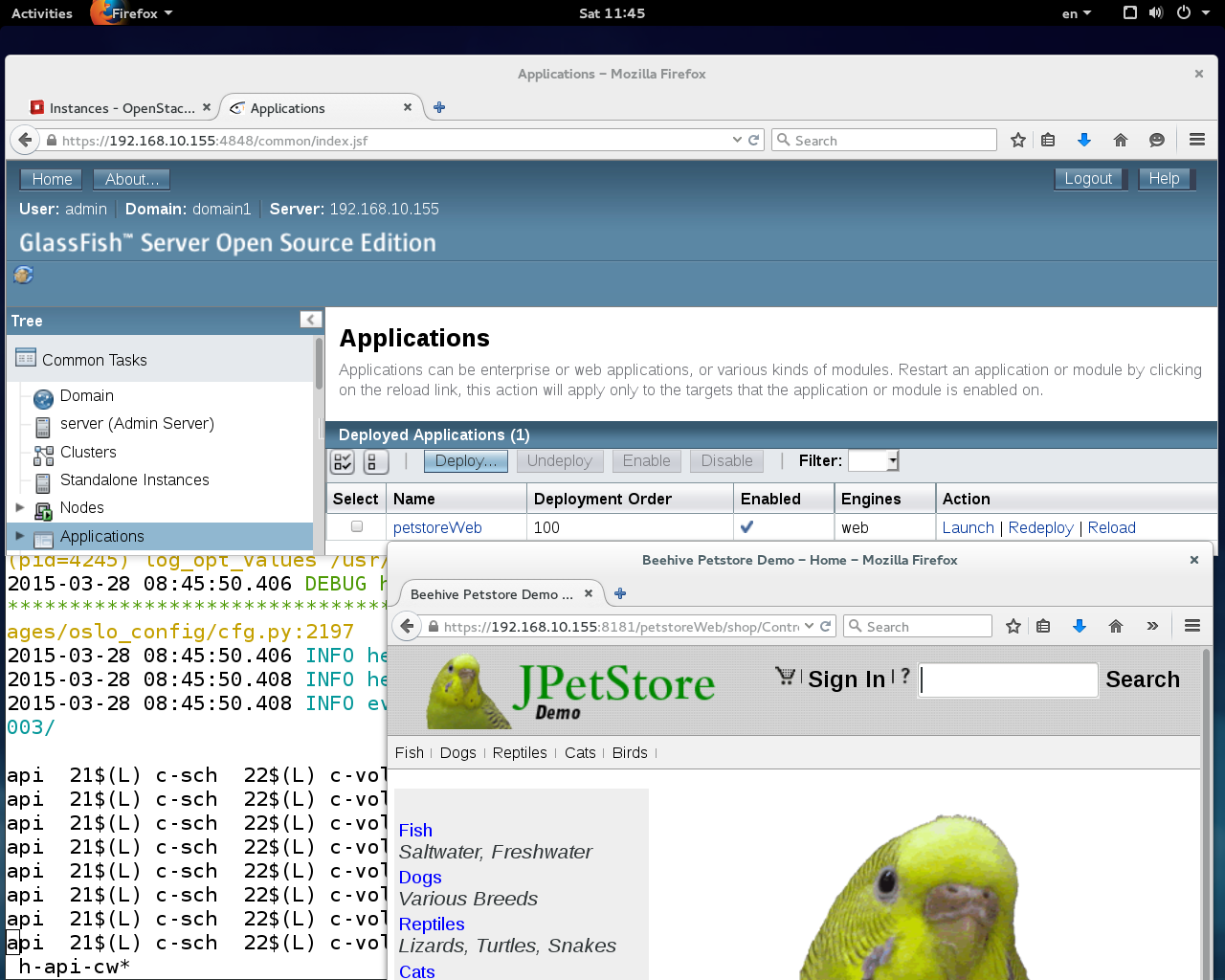Open the petstoreWeb application link
This screenshot has height=980, width=1225.
[437, 527]
